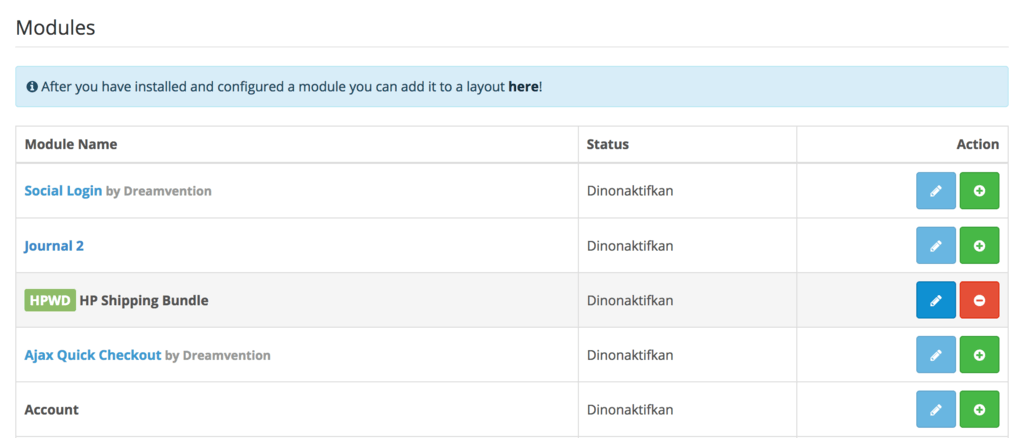The image size is (1024, 438).
Task: Click the edit pencil for Journal 2
Action: tap(935, 245)
